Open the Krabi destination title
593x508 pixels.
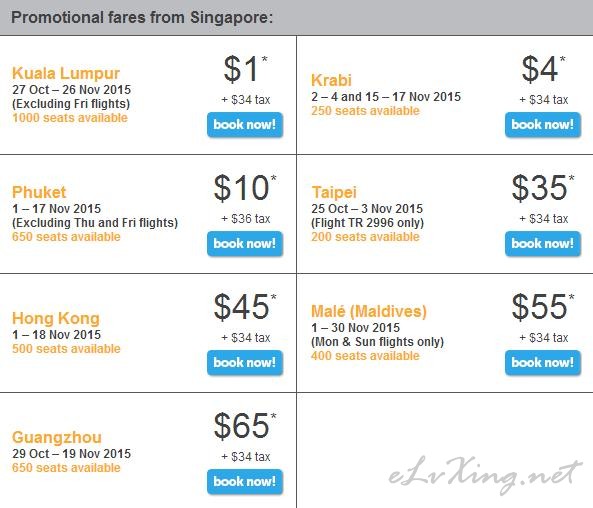pyautogui.click(x=331, y=80)
